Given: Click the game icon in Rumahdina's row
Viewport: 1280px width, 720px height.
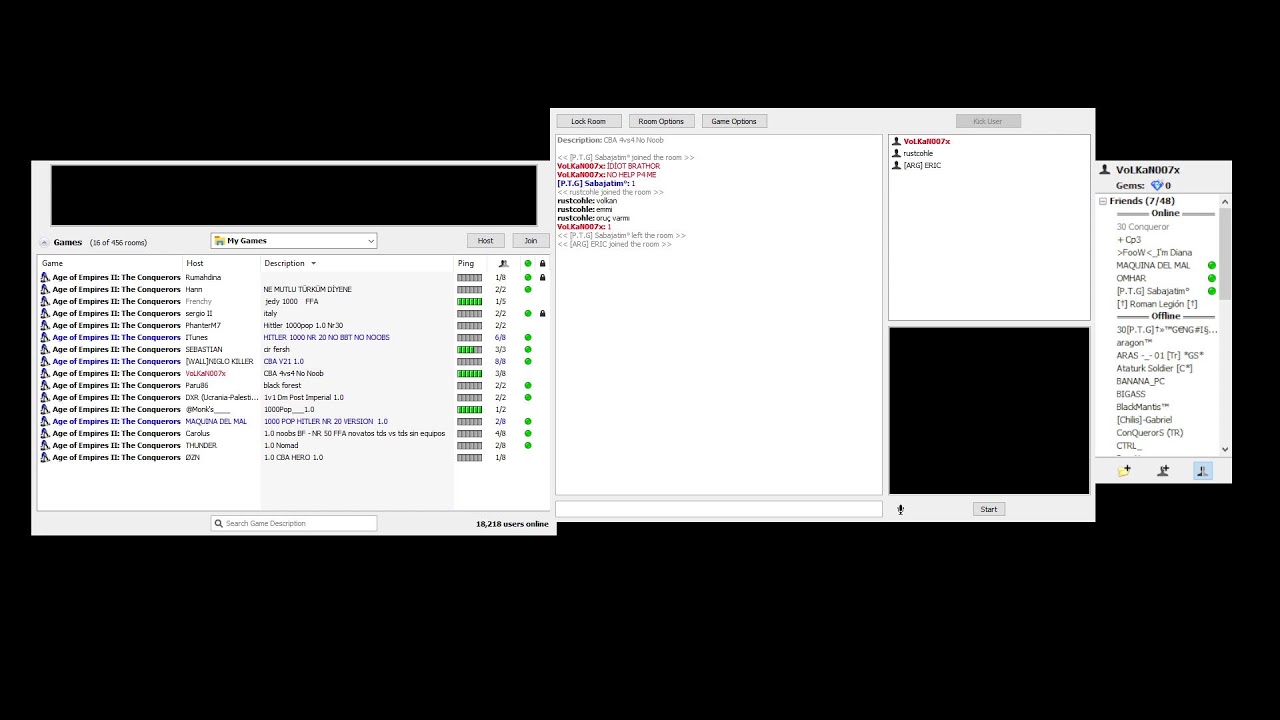Looking at the screenshot, I should (45, 277).
